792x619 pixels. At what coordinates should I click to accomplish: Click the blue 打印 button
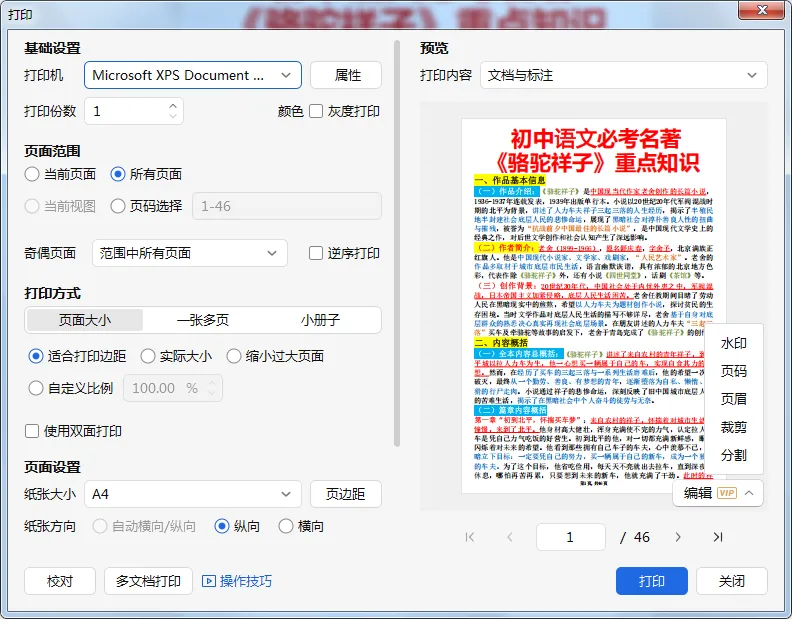[652, 581]
